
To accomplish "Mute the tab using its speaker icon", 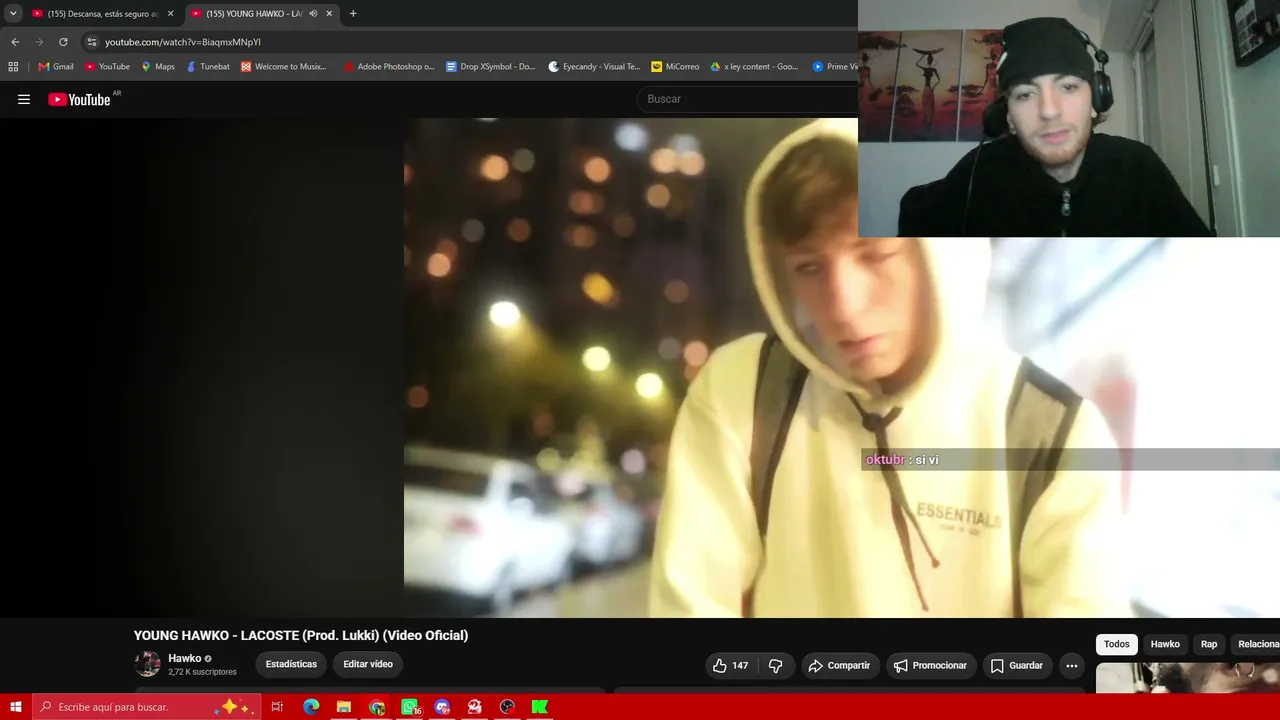I will [x=313, y=14].
